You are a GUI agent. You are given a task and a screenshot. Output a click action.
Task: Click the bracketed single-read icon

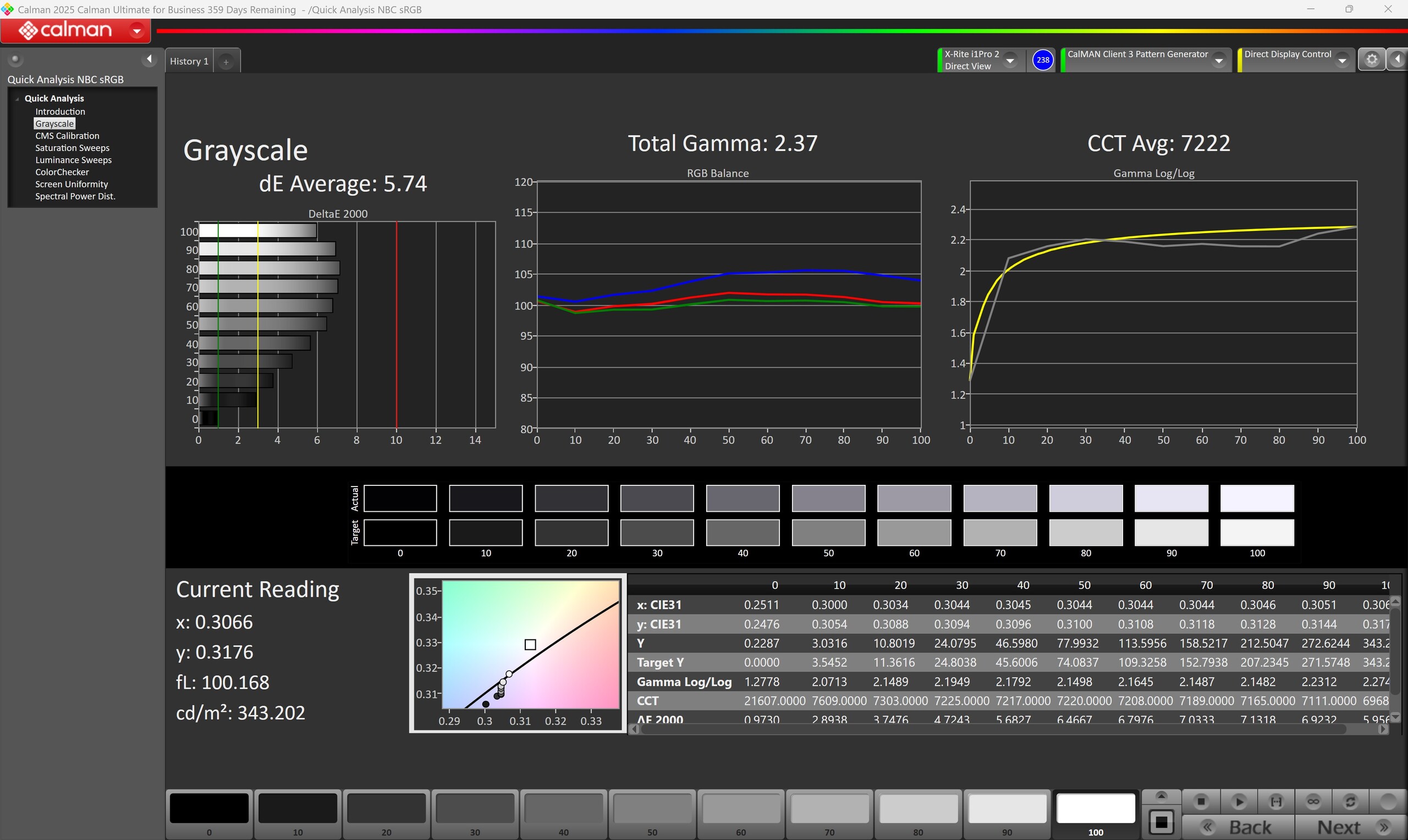pyautogui.click(x=1275, y=802)
